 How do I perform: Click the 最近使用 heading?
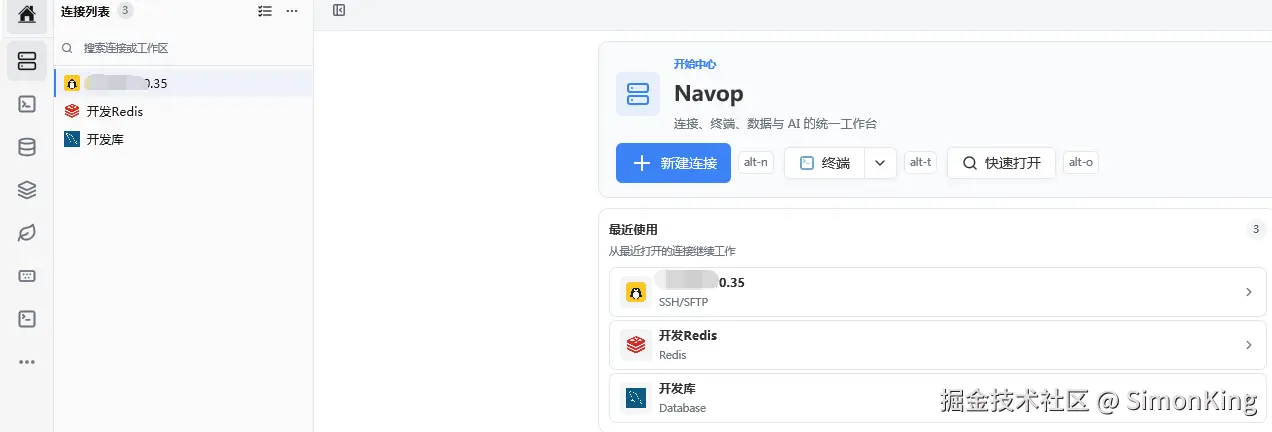click(x=633, y=230)
